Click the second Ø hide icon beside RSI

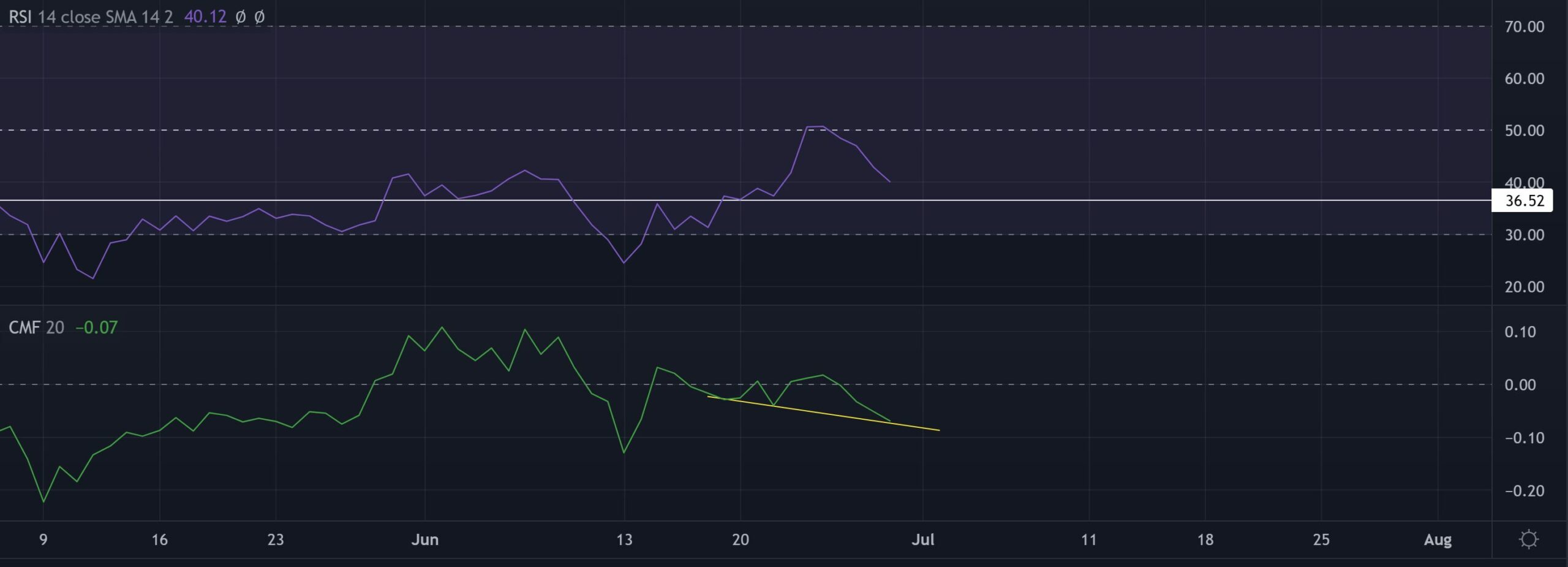coord(258,17)
